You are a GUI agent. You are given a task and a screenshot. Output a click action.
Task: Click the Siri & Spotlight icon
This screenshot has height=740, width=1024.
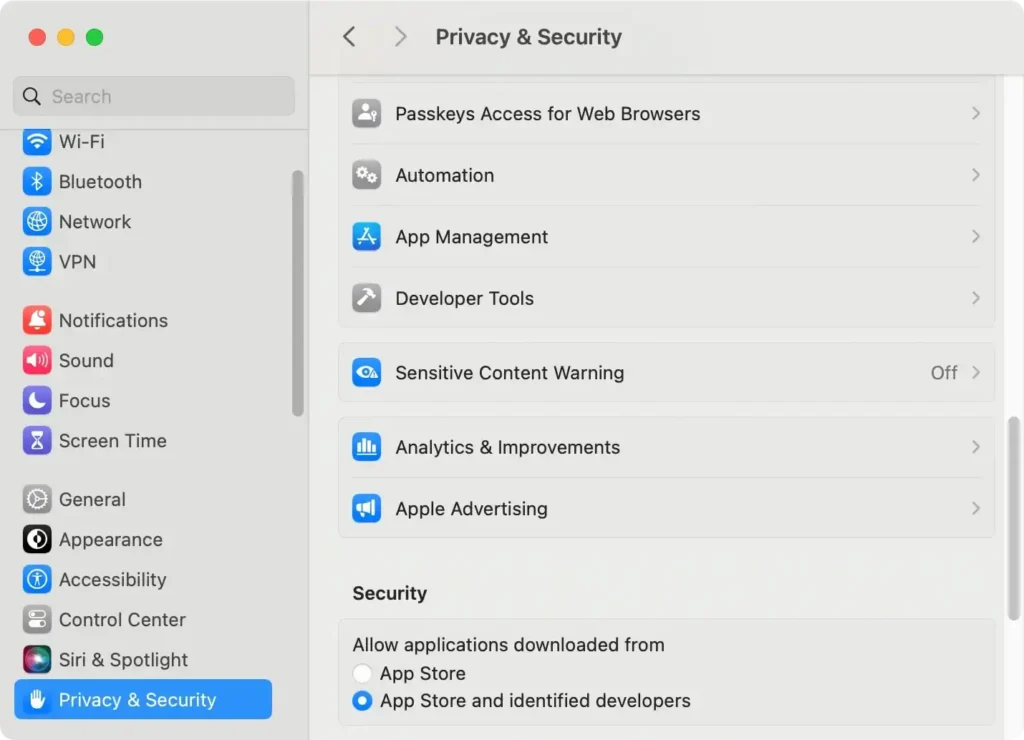coord(37,659)
